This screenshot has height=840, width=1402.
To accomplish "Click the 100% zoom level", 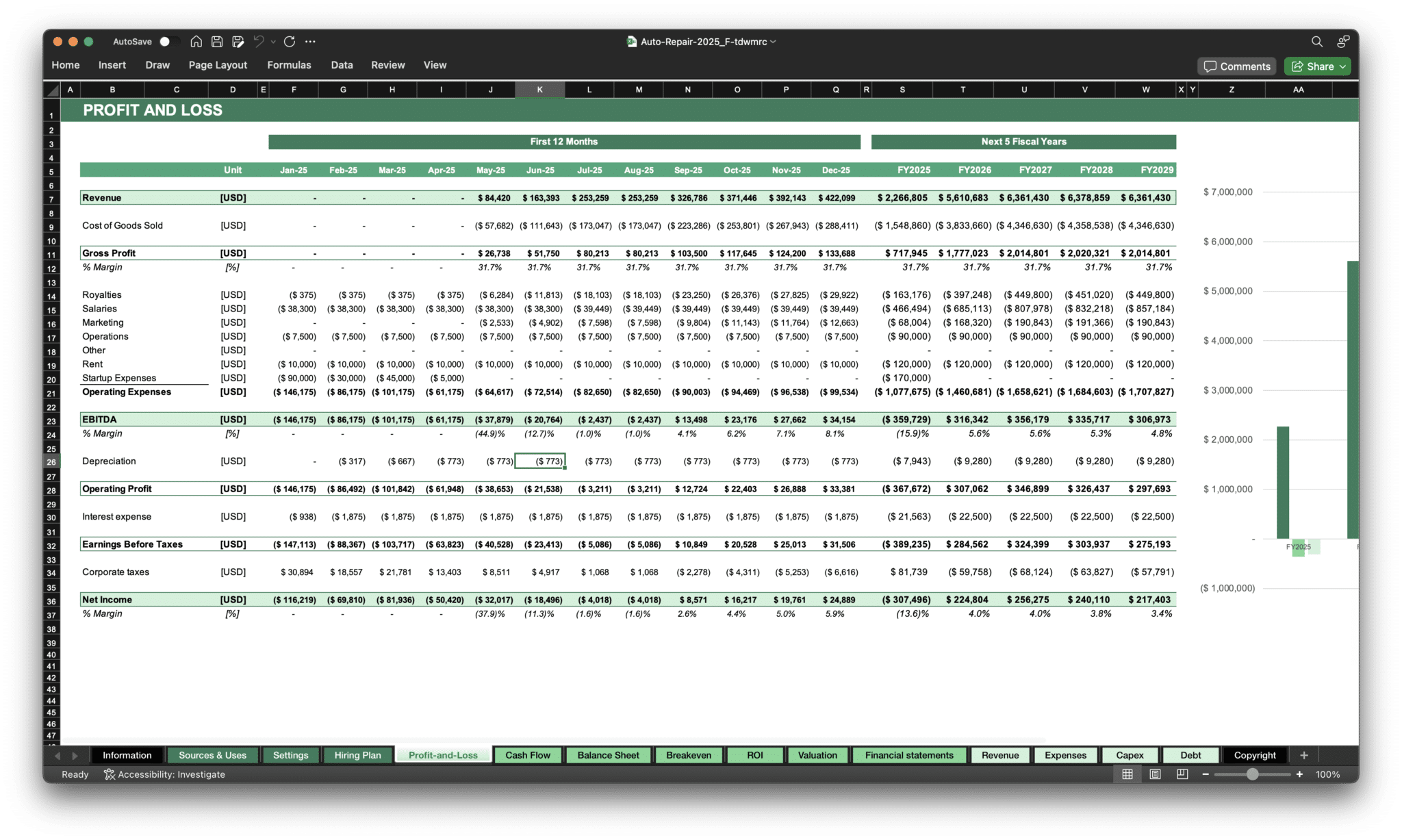I will (x=1327, y=774).
